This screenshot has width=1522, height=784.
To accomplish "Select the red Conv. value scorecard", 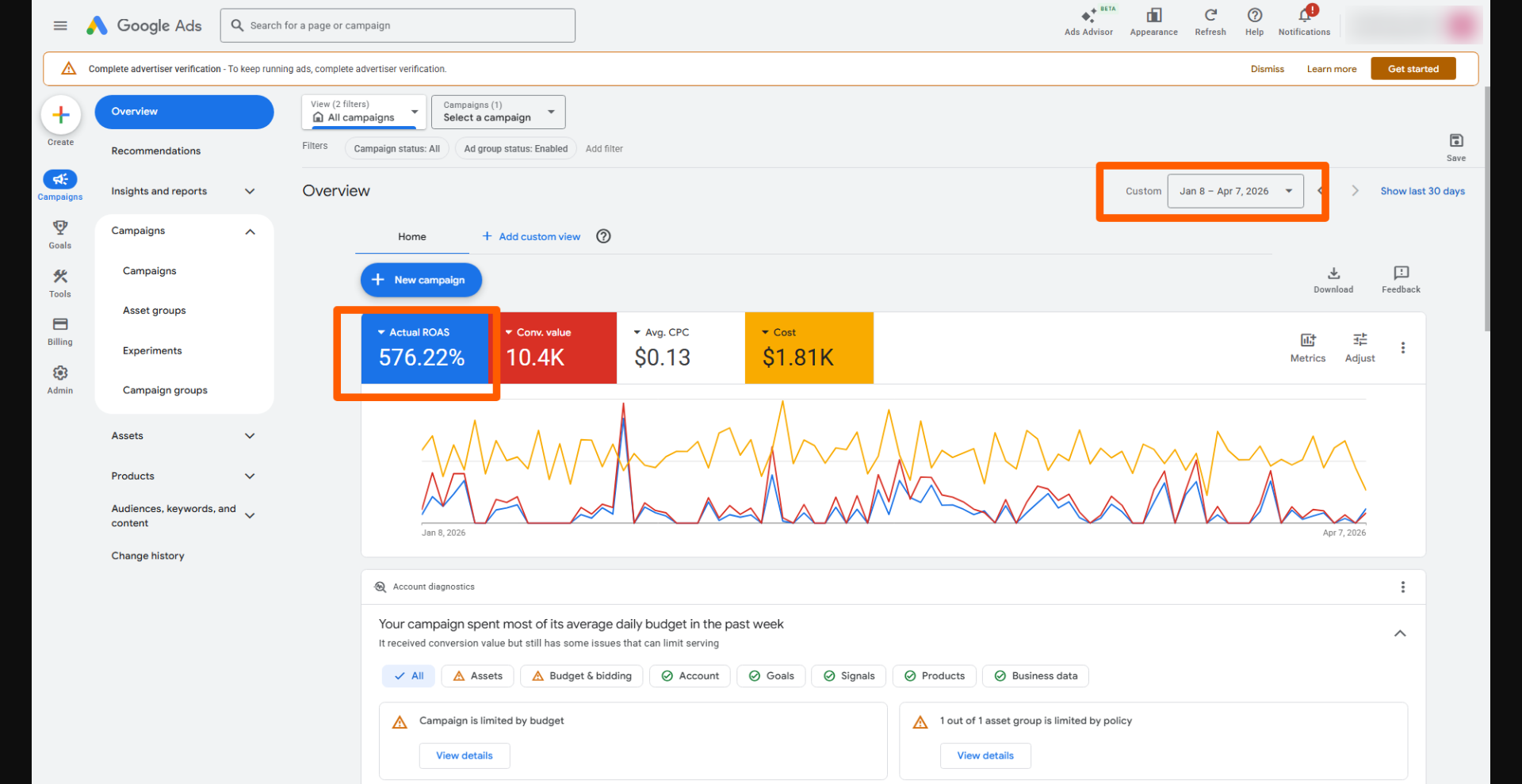I will click(x=553, y=348).
